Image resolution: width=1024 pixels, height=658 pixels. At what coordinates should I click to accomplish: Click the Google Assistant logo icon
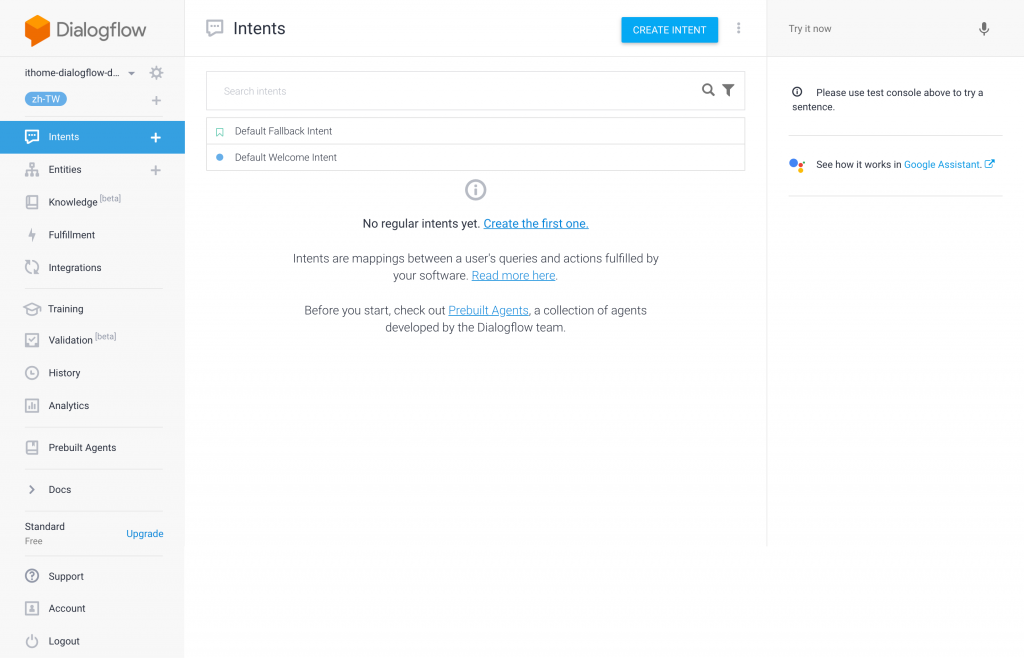(797, 165)
